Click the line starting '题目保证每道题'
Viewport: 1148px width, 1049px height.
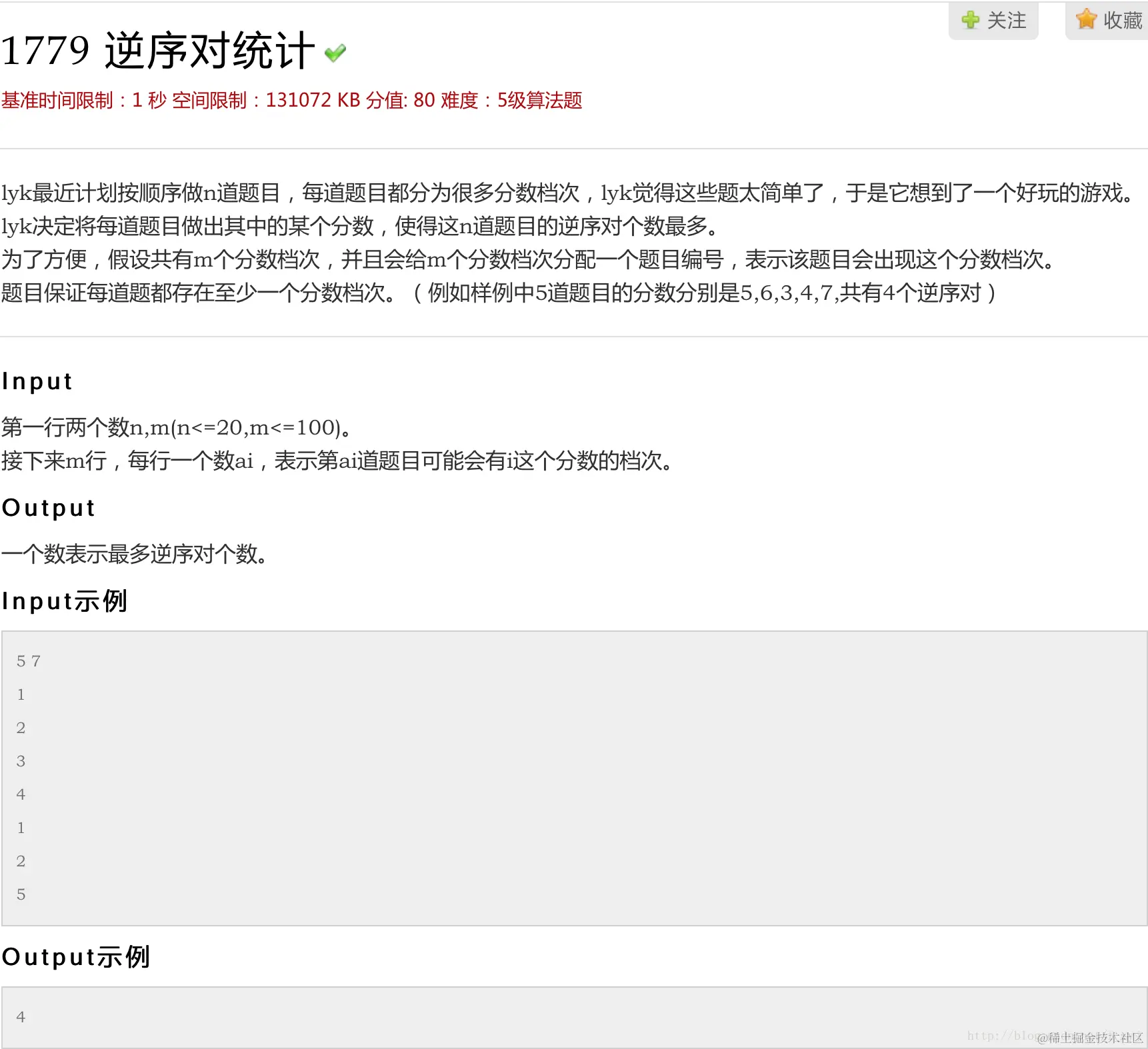click(x=499, y=293)
